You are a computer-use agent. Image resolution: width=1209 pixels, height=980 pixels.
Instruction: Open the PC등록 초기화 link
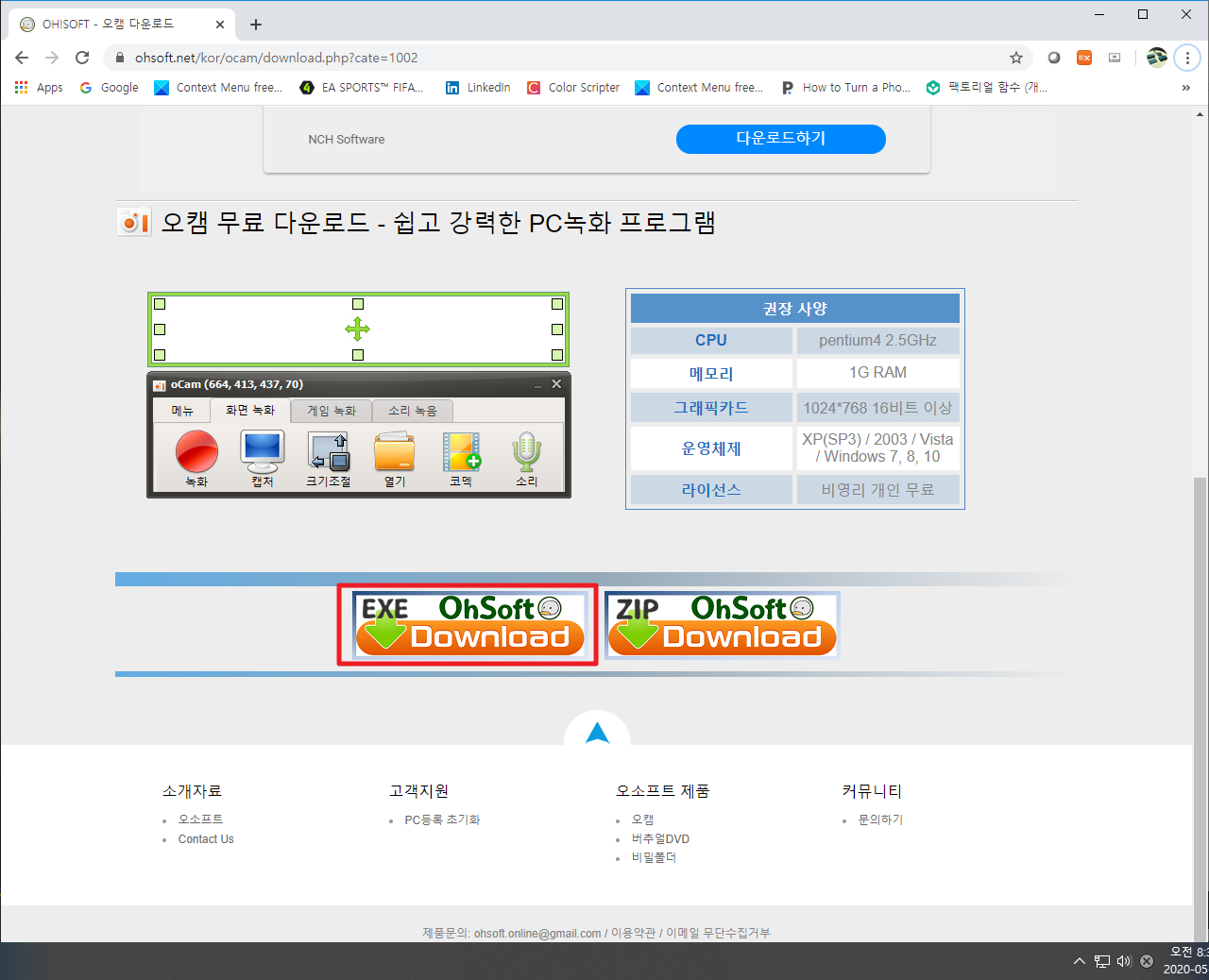(x=442, y=819)
